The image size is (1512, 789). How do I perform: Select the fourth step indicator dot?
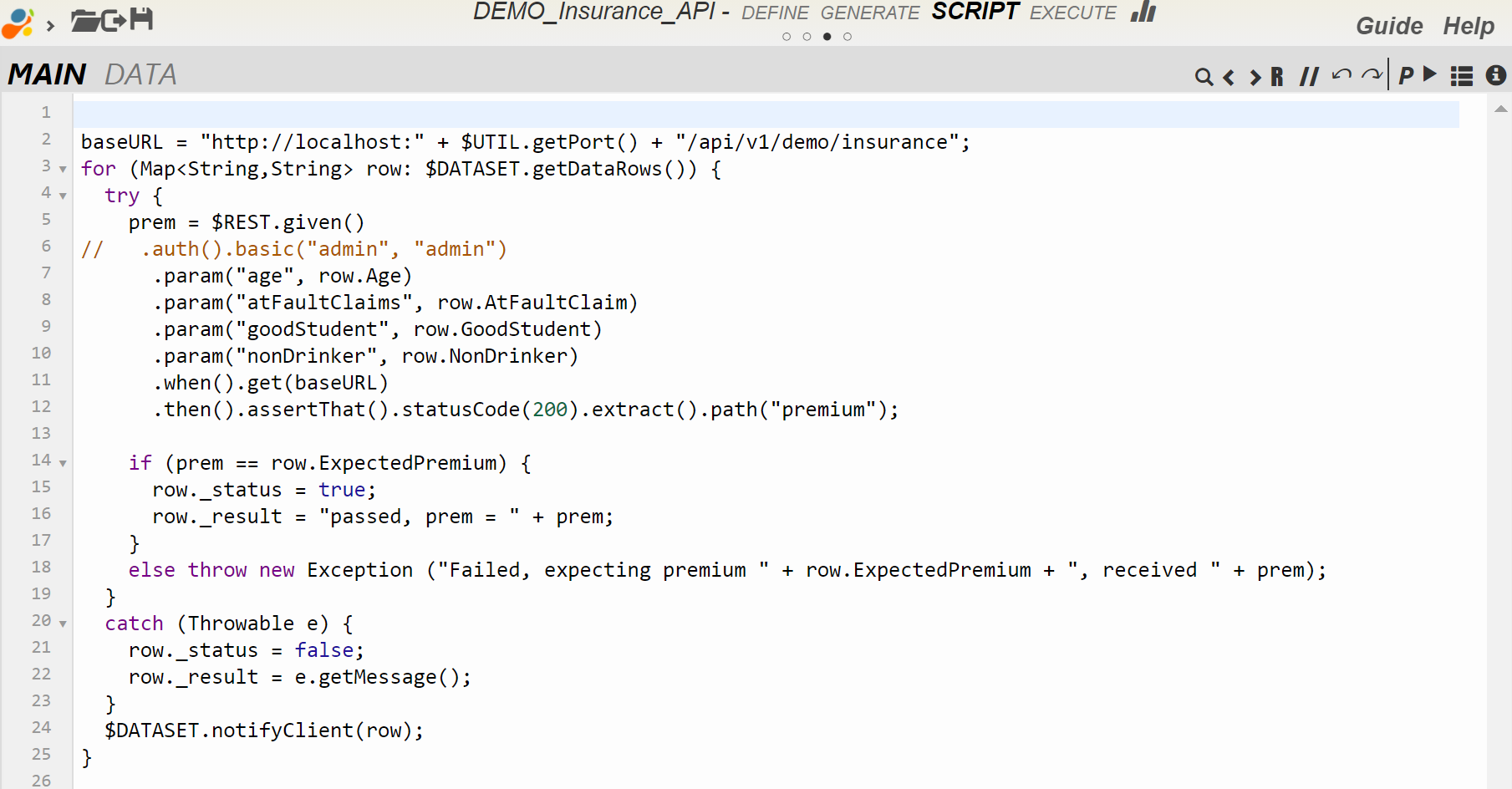coord(848,37)
